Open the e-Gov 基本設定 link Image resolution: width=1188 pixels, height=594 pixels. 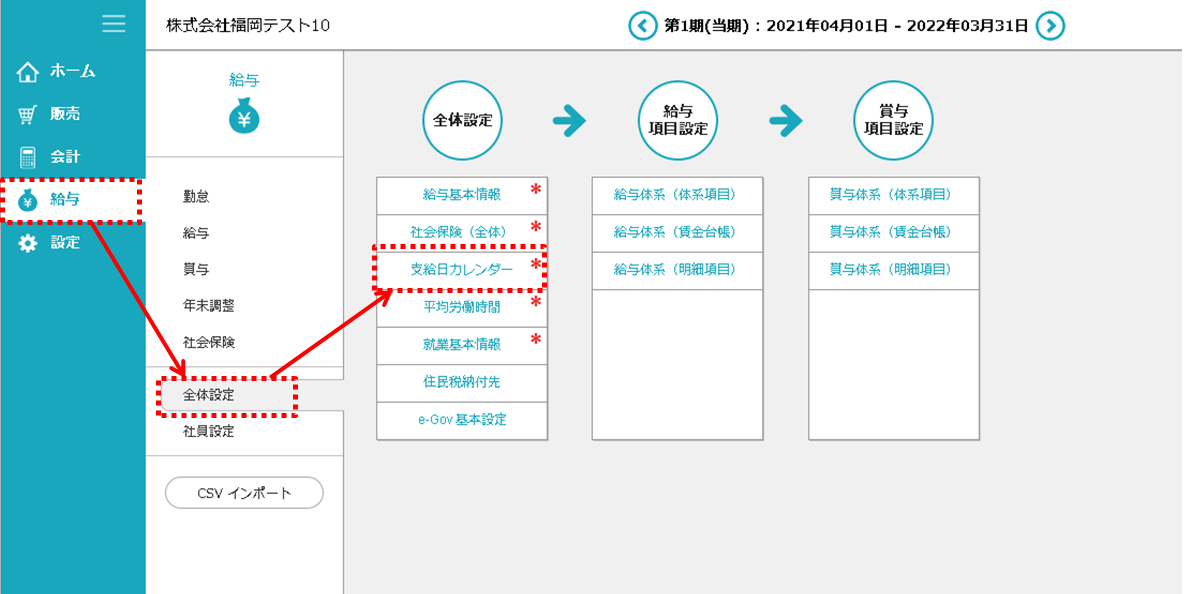(462, 420)
